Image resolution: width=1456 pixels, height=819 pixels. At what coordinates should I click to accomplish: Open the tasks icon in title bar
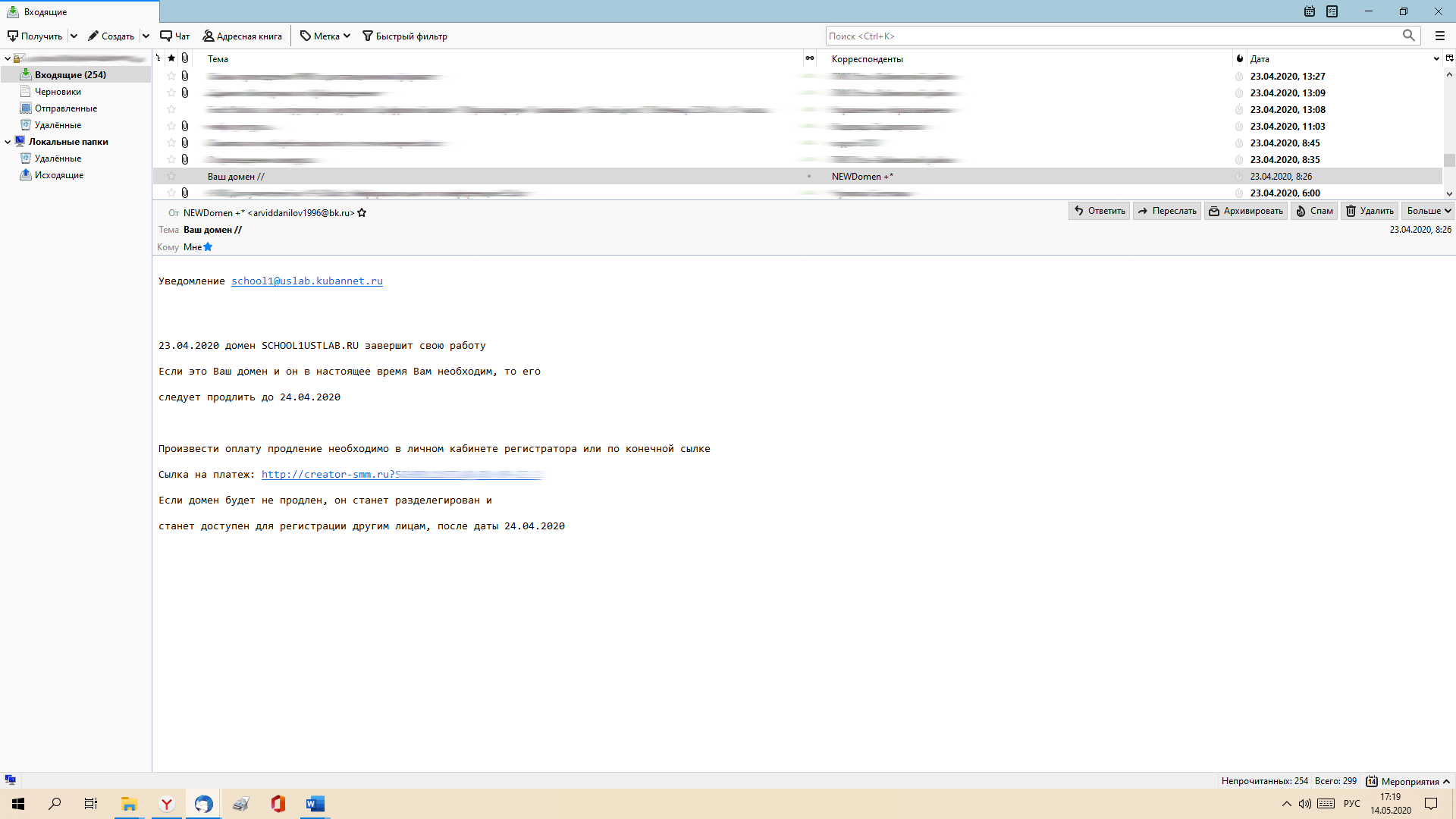tap(1332, 11)
